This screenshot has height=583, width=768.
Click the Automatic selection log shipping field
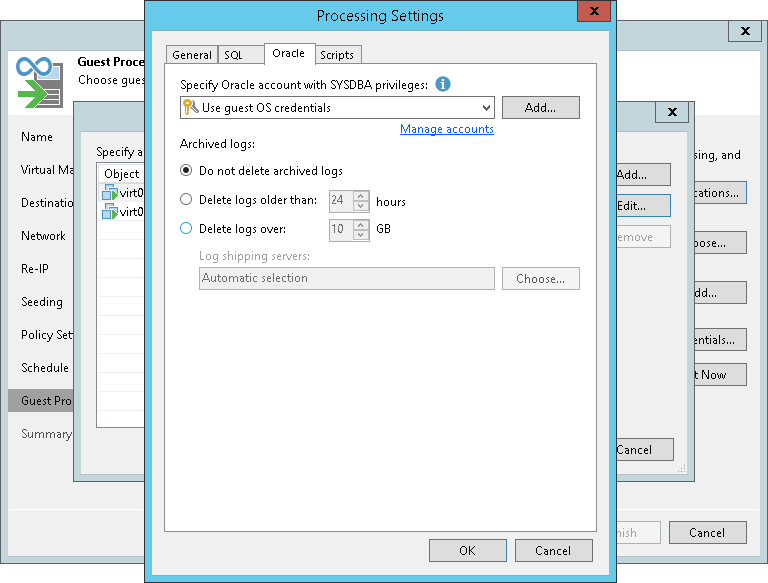click(347, 278)
